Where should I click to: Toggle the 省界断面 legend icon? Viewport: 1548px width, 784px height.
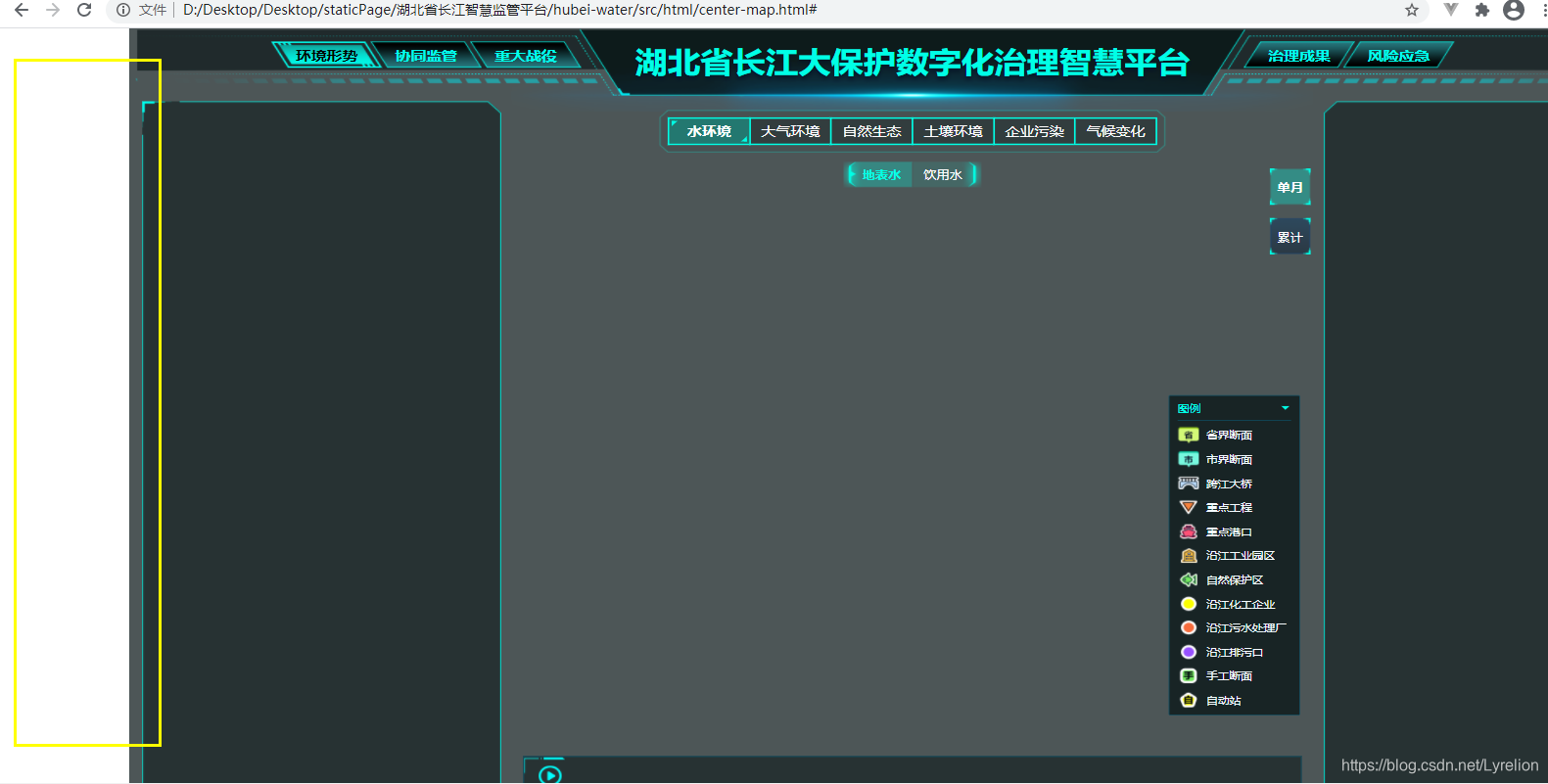1188,435
